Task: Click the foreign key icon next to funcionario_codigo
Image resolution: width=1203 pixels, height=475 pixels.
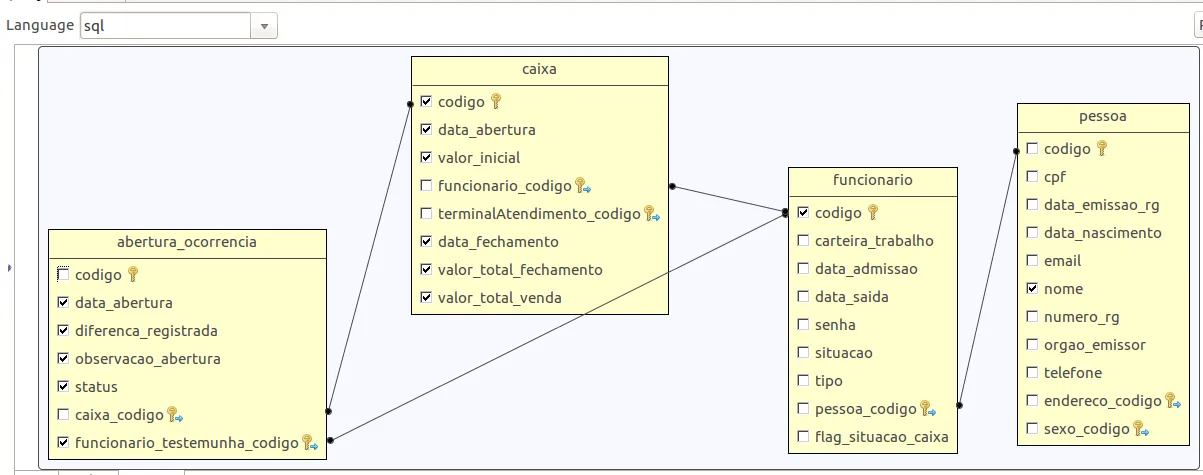Action: point(583,186)
